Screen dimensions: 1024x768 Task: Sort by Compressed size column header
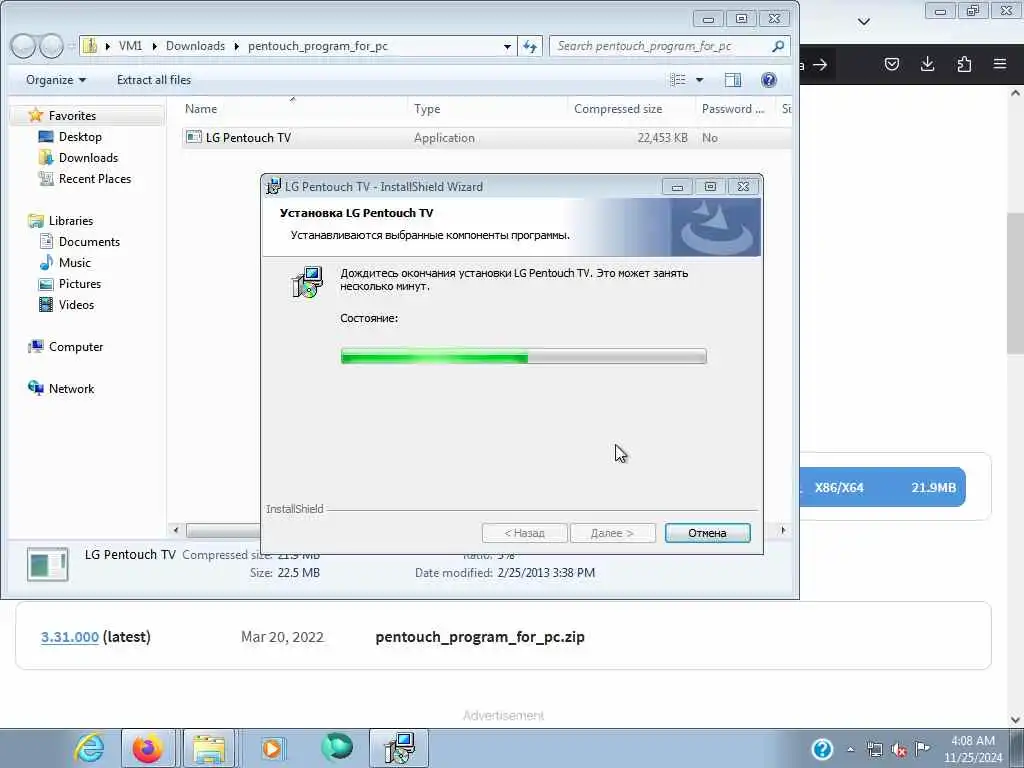pyautogui.click(x=618, y=108)
